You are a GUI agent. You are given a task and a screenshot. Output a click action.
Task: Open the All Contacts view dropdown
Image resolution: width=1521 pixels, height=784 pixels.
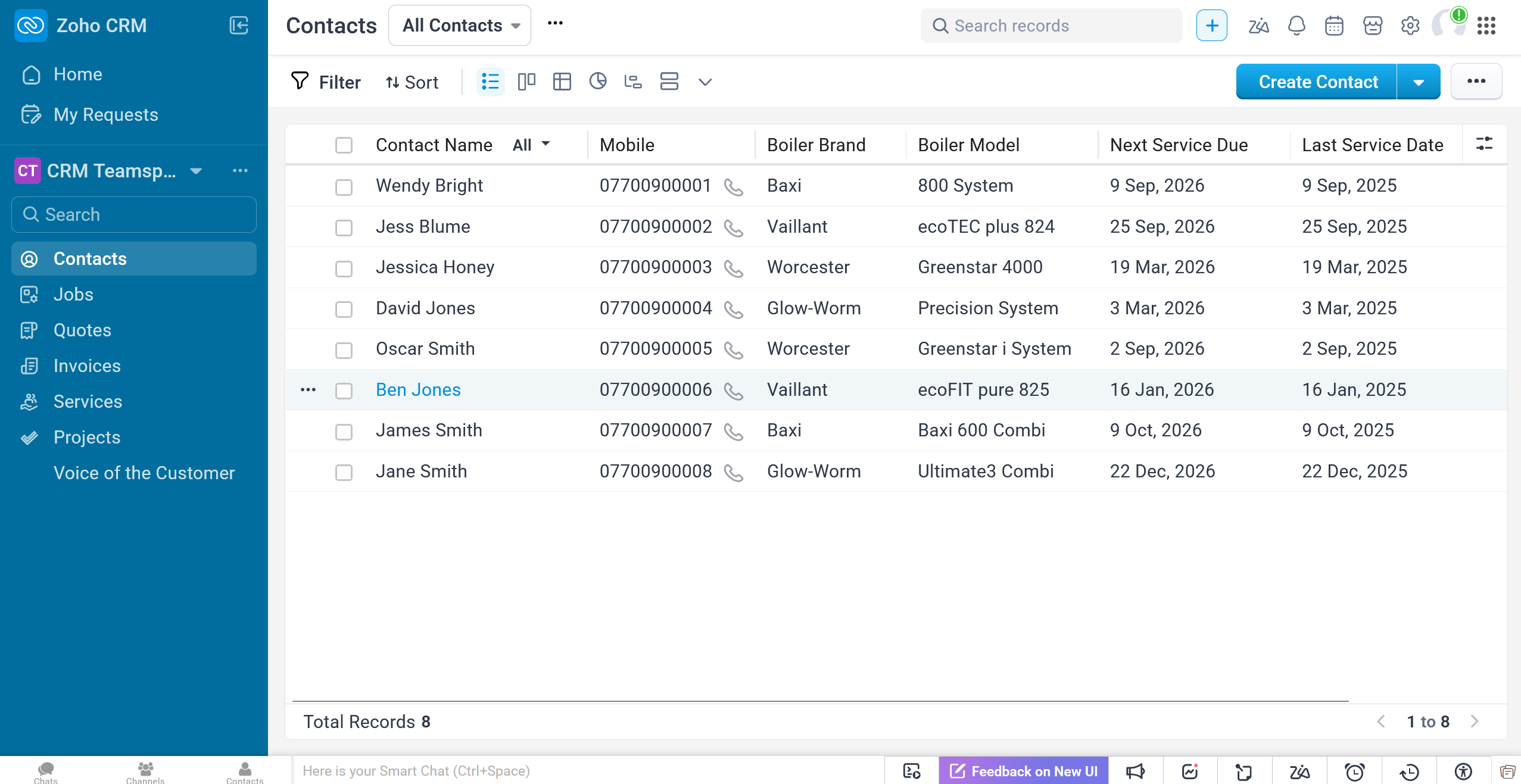[459, 25]
